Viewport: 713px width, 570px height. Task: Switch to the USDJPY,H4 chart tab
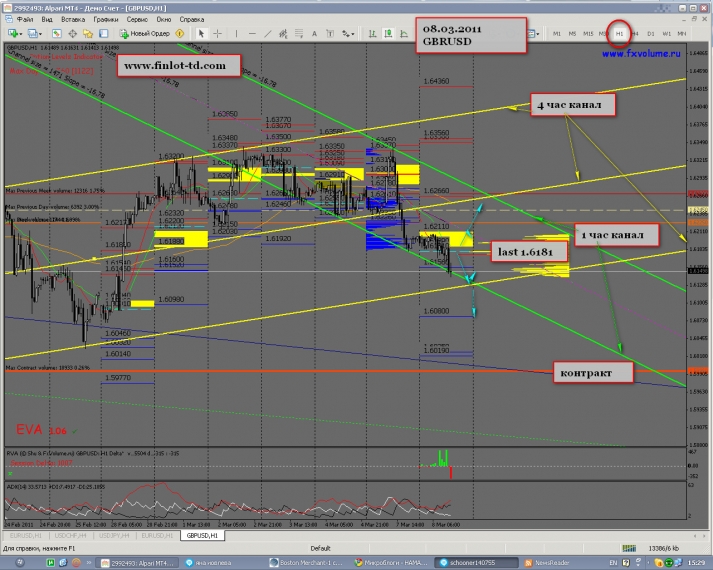(114, 535)
